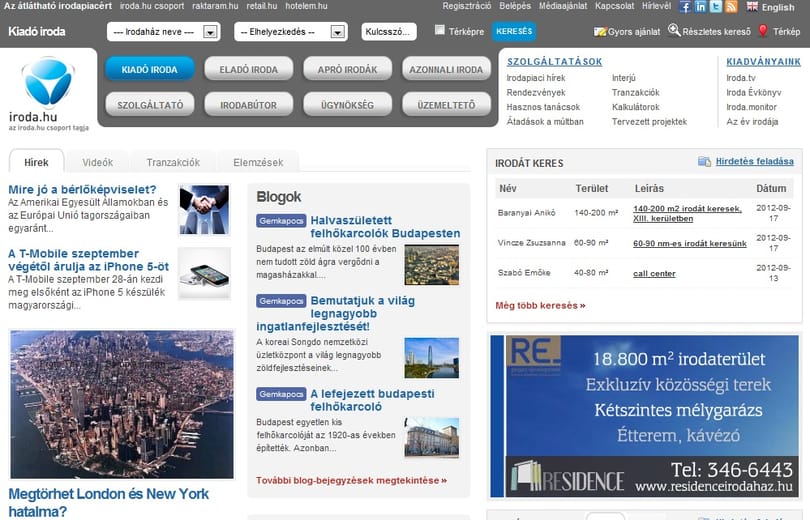Open the Hirdetés feladása link
The image size is (810, 520).
coord(754,161)
